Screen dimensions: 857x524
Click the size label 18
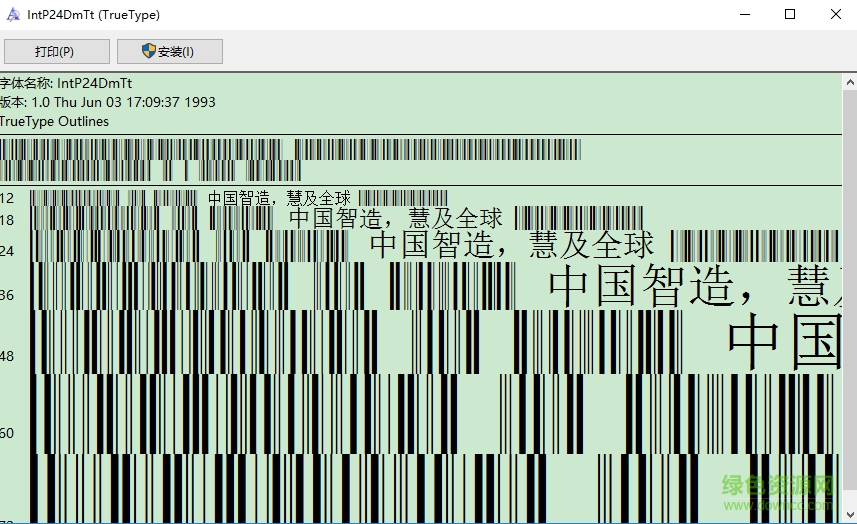coord(7,220)
